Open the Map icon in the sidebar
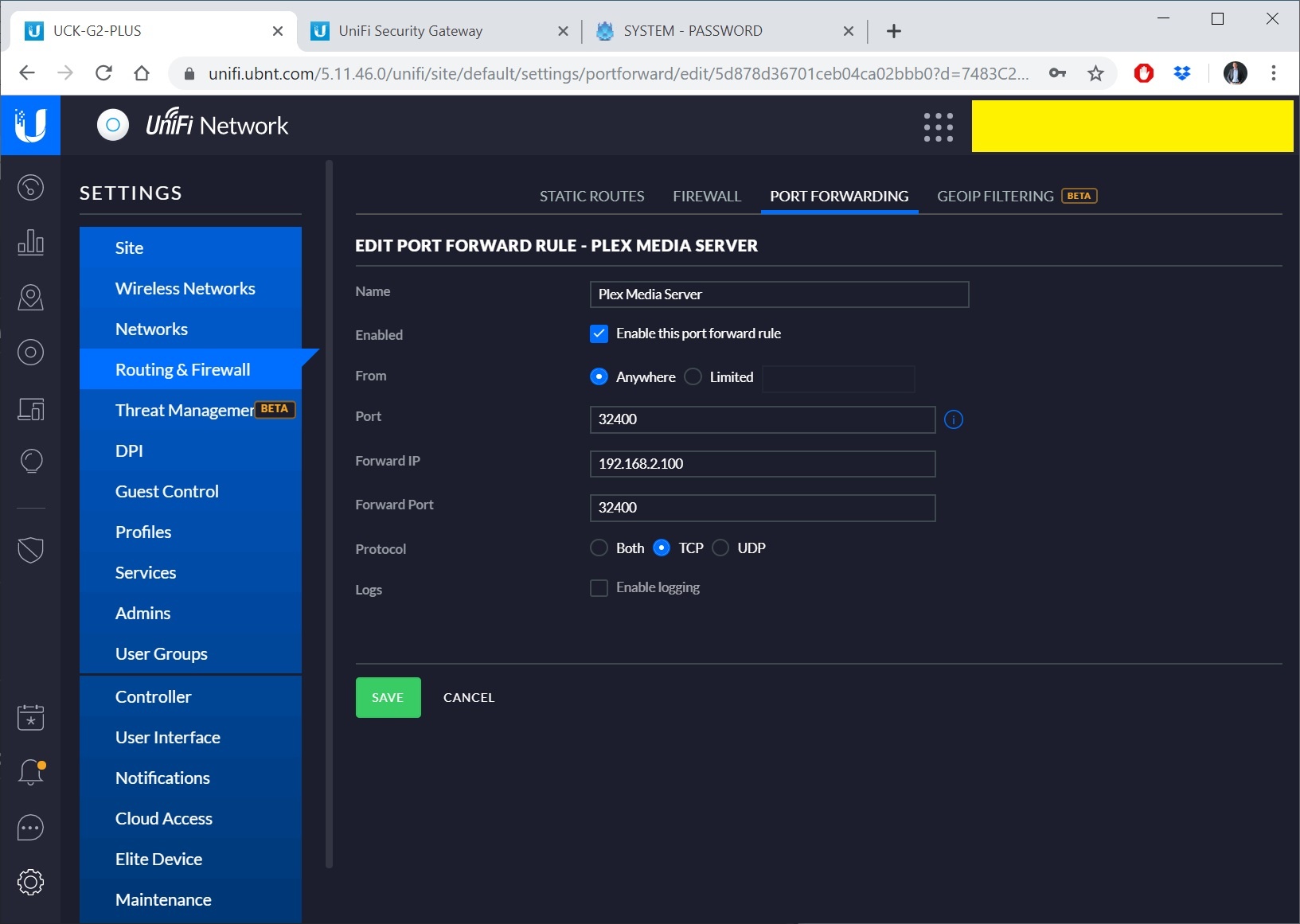Image resolution: width=1300 pixels, height=924 pixels. point(30,297)
